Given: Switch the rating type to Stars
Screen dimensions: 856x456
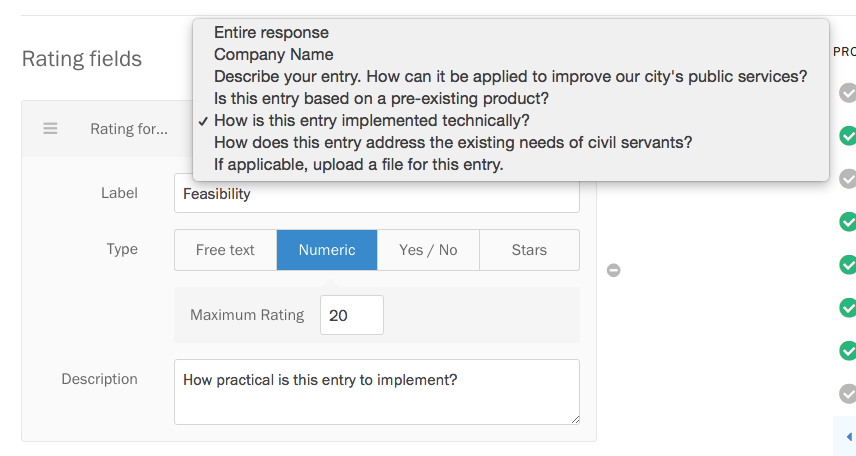Looking at the screenshot, I should pos(530,250).
